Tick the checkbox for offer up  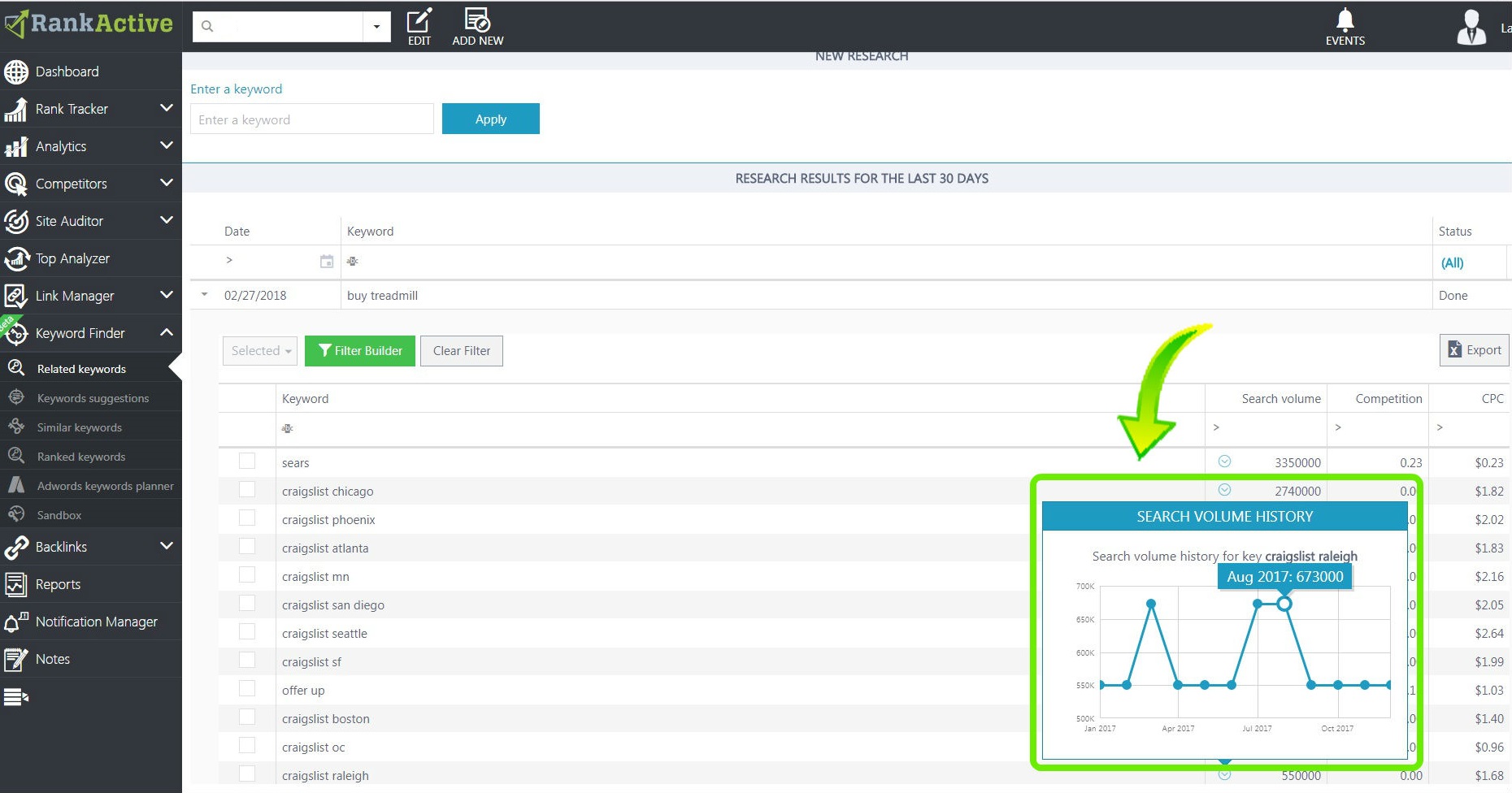click(x=247, y=688)
